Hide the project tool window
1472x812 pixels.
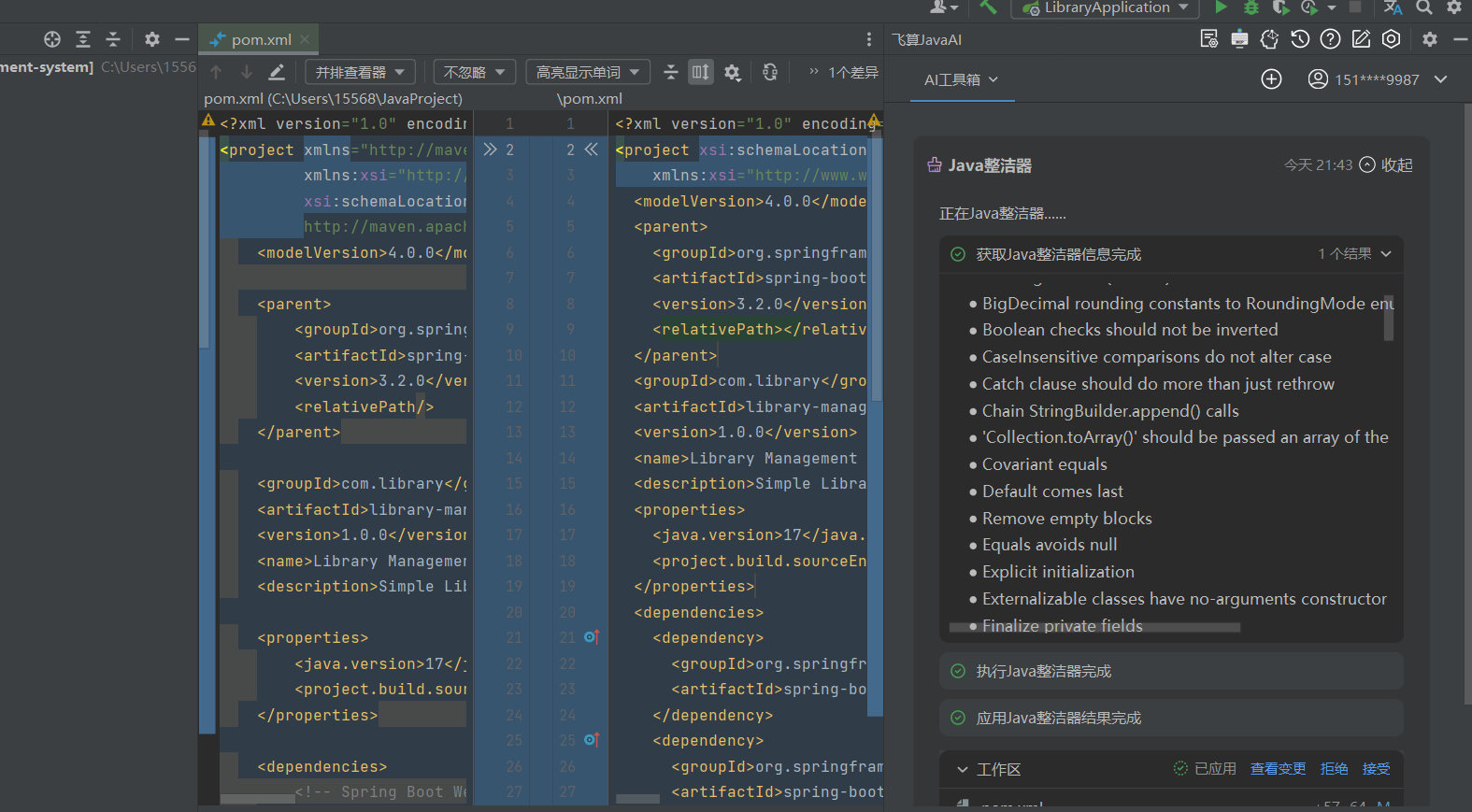coord(182,39)
